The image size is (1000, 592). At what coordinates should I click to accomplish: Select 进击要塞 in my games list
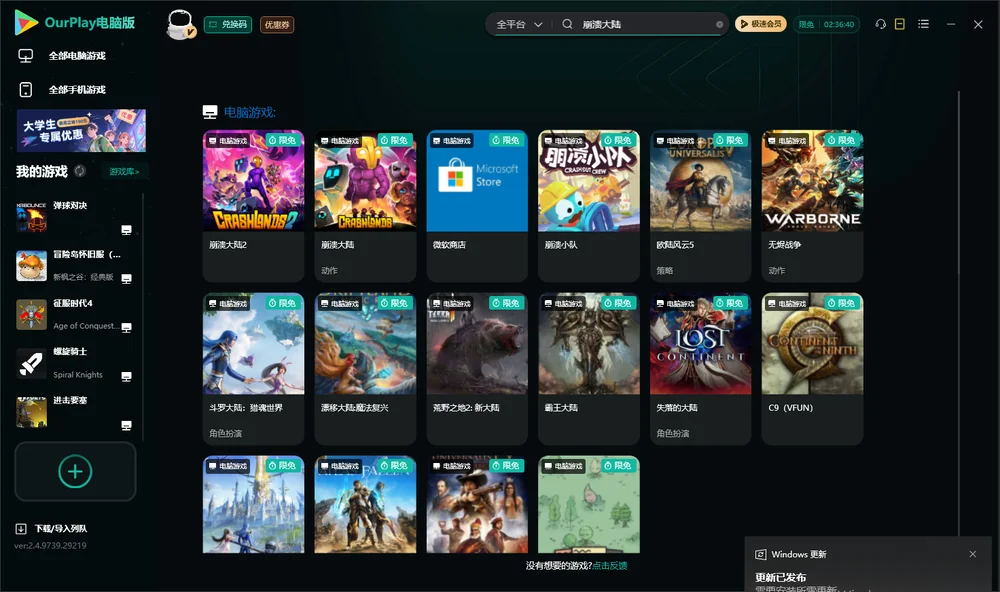(75, 412)
